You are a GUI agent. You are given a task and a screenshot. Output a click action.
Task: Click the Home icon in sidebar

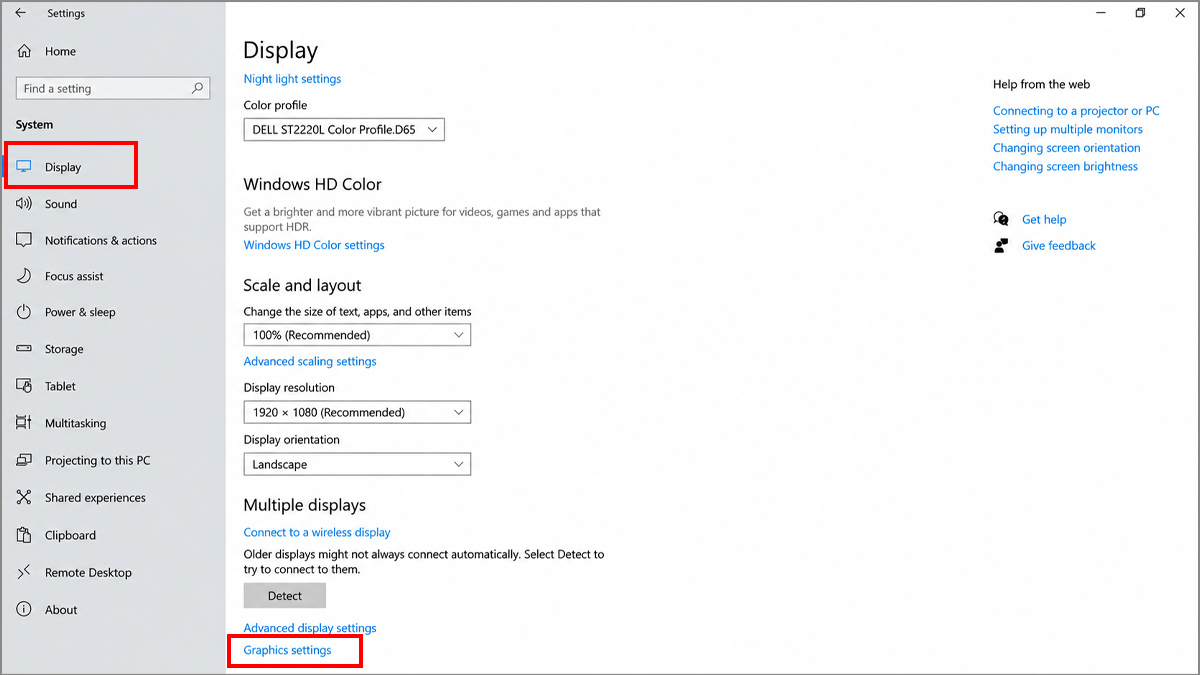click(x=25, y=51)
